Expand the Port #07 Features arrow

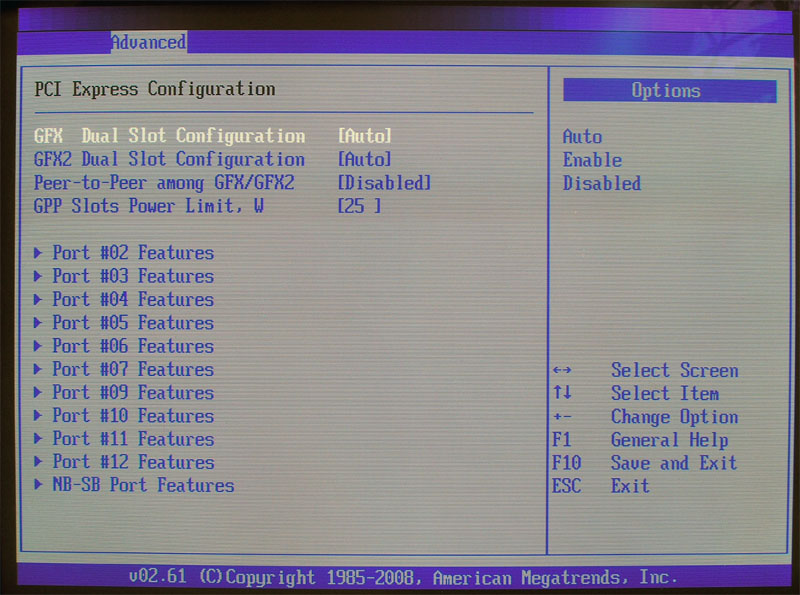[38, 369]
